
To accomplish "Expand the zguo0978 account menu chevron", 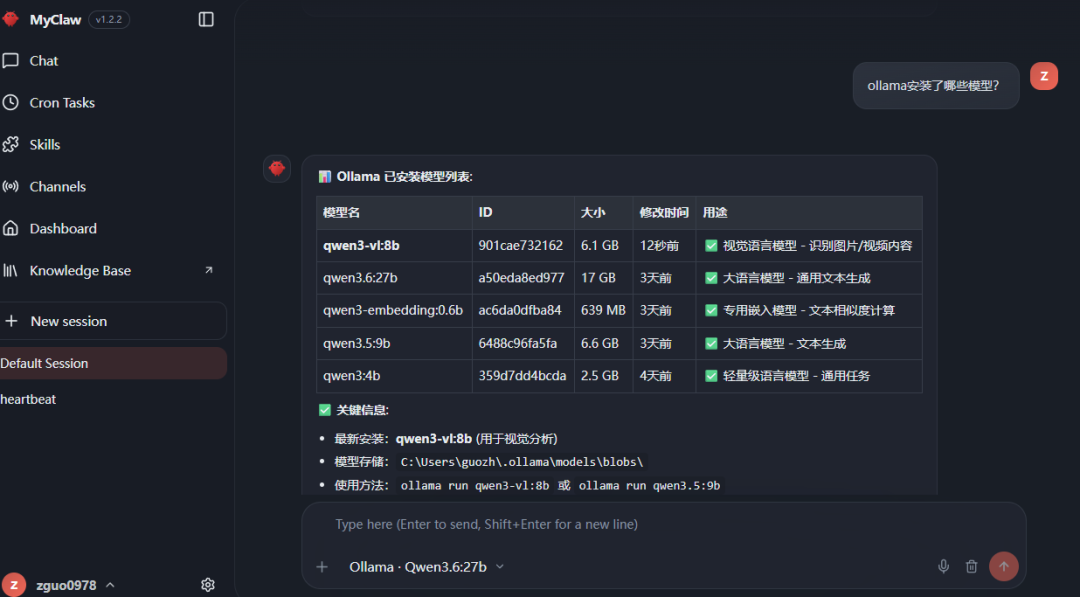I will click(x=110, y=585).
